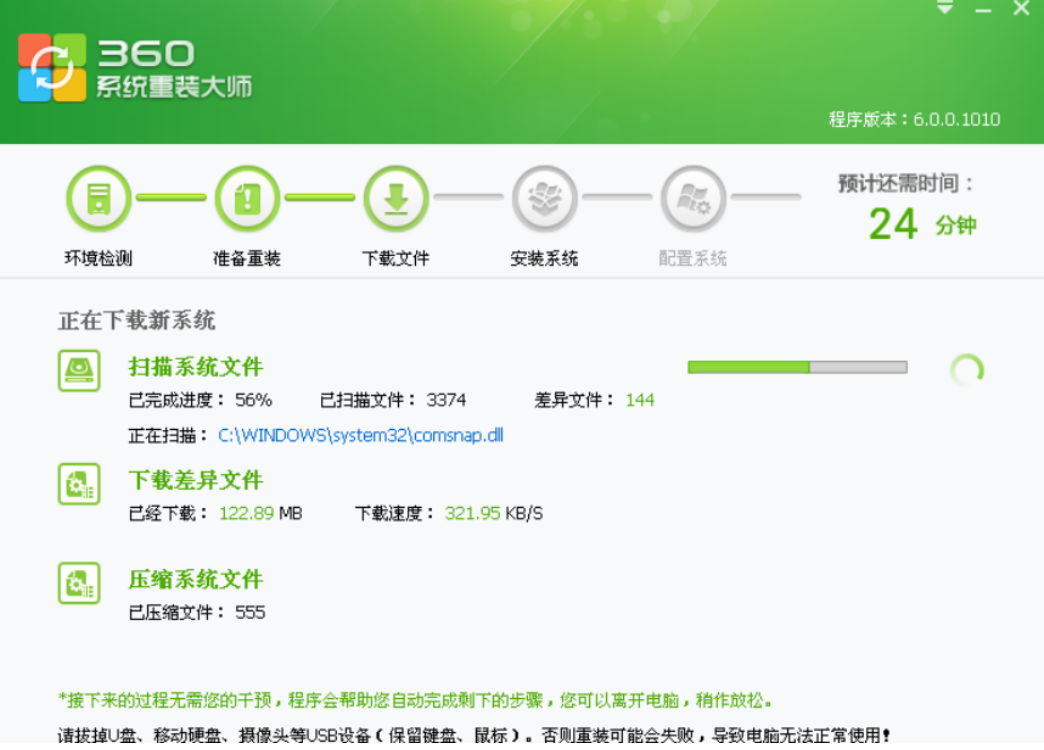
Task: Select the greyed 安装系统 step icon
Action: pyautogui.click(x=544, y=198)
